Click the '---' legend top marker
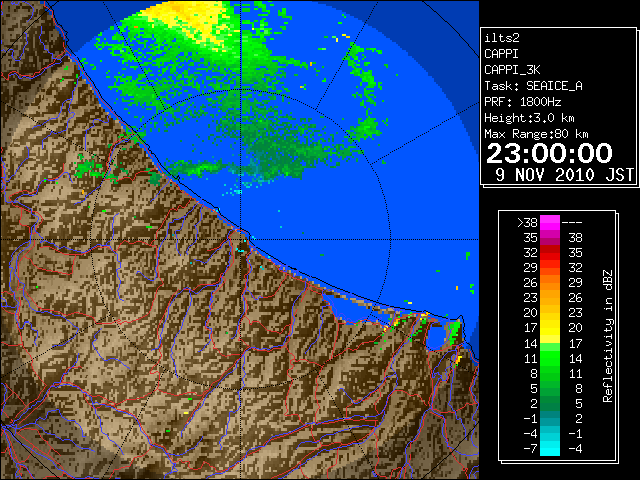640x480 pixels. pyautogui.click(x=572, y=223)
